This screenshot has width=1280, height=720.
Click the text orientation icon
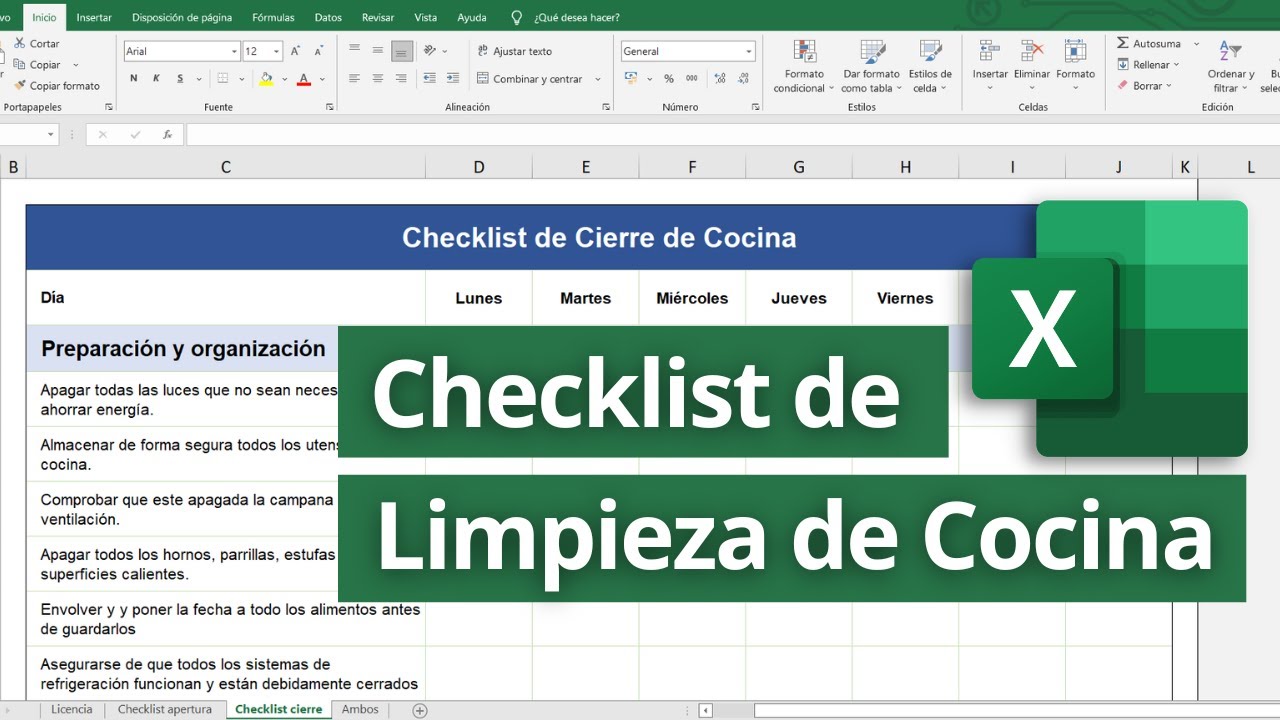pyautogui.click(x=430, y=50)
